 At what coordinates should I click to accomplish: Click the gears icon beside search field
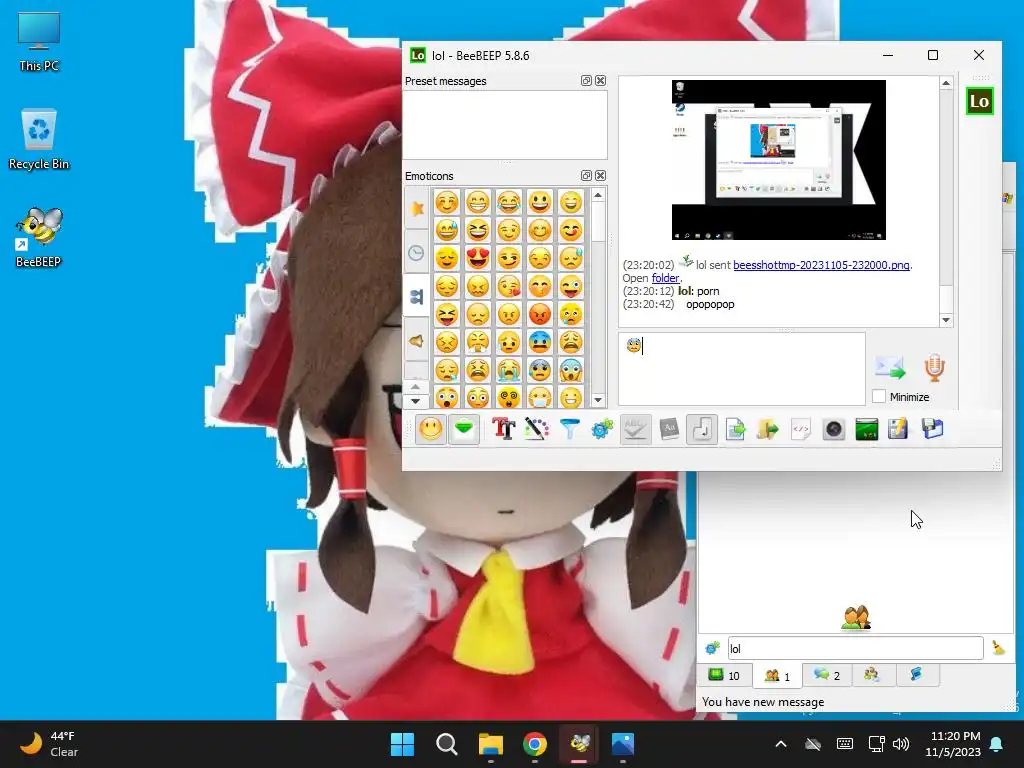pyautogui.click(x=712, y=648)
